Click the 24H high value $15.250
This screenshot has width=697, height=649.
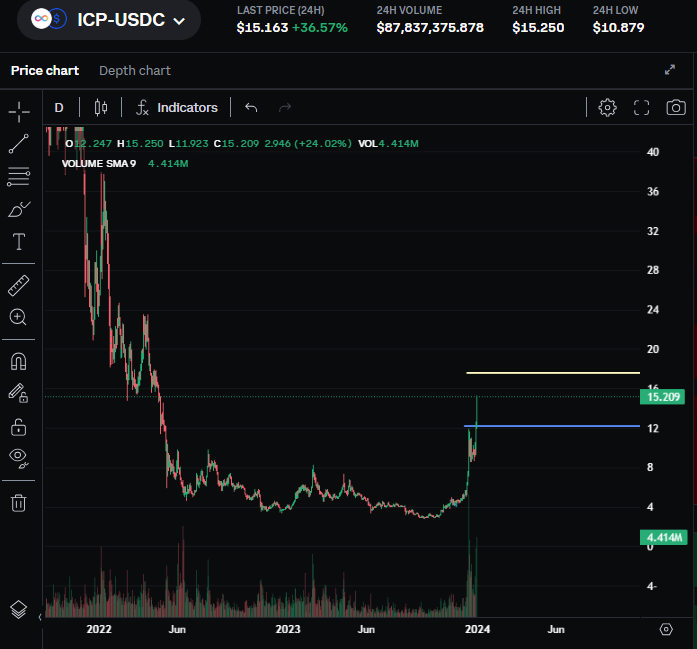(538, 28)
